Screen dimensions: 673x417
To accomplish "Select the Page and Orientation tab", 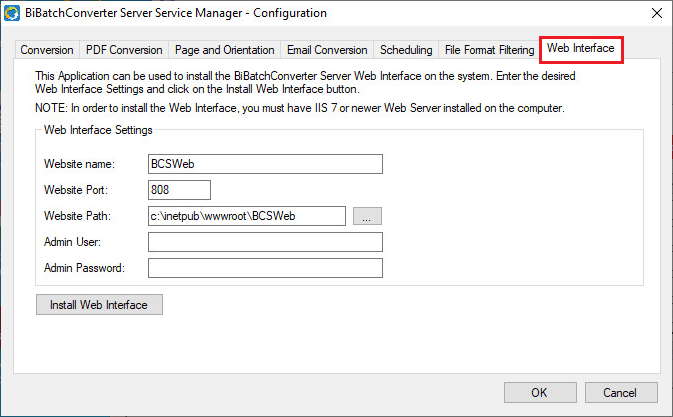I will [224, 50].
